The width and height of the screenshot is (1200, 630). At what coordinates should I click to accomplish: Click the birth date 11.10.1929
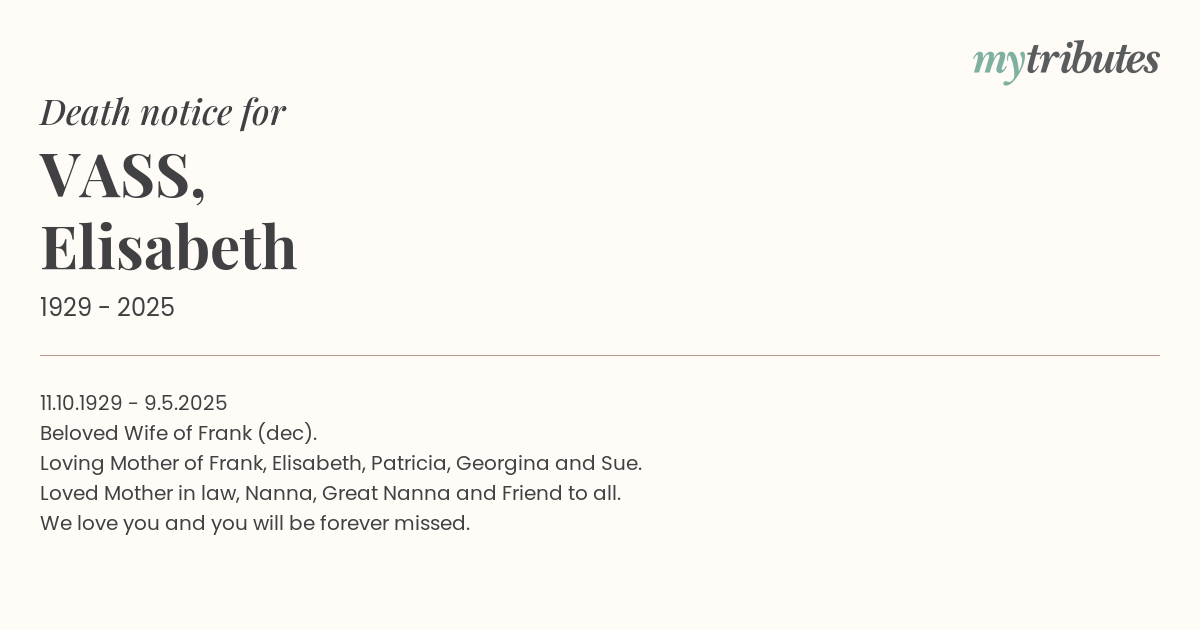(x=81, y=403)
